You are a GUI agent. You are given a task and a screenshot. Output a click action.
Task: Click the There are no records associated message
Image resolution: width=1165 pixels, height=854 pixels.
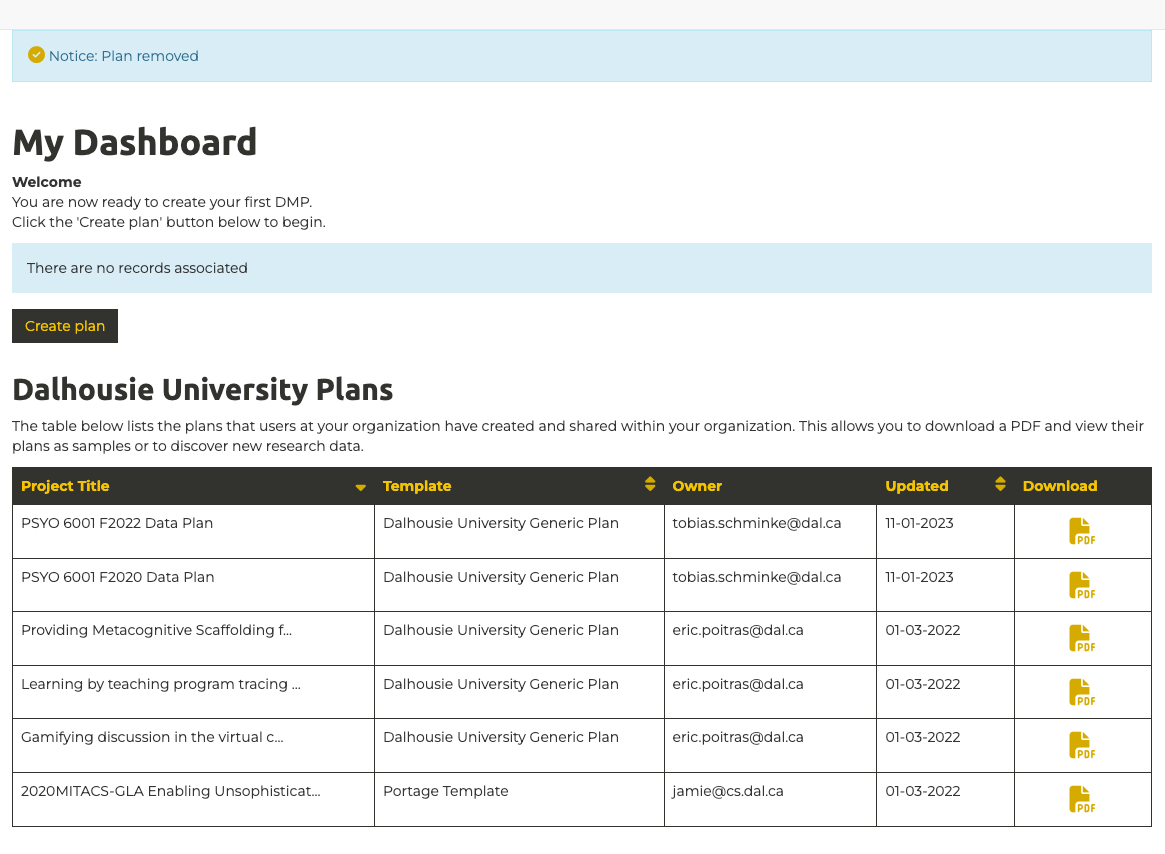137,268
